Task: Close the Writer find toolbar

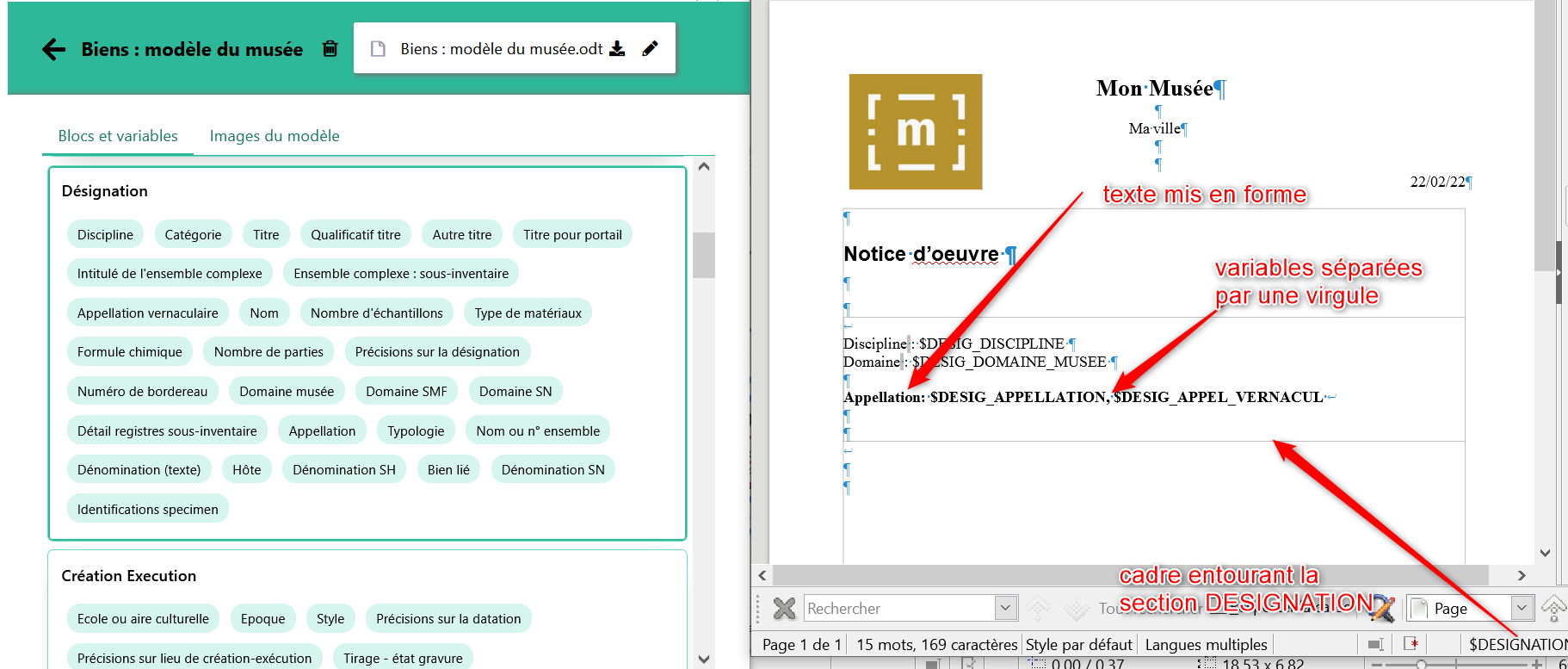Action: click(x=784, y=609)
